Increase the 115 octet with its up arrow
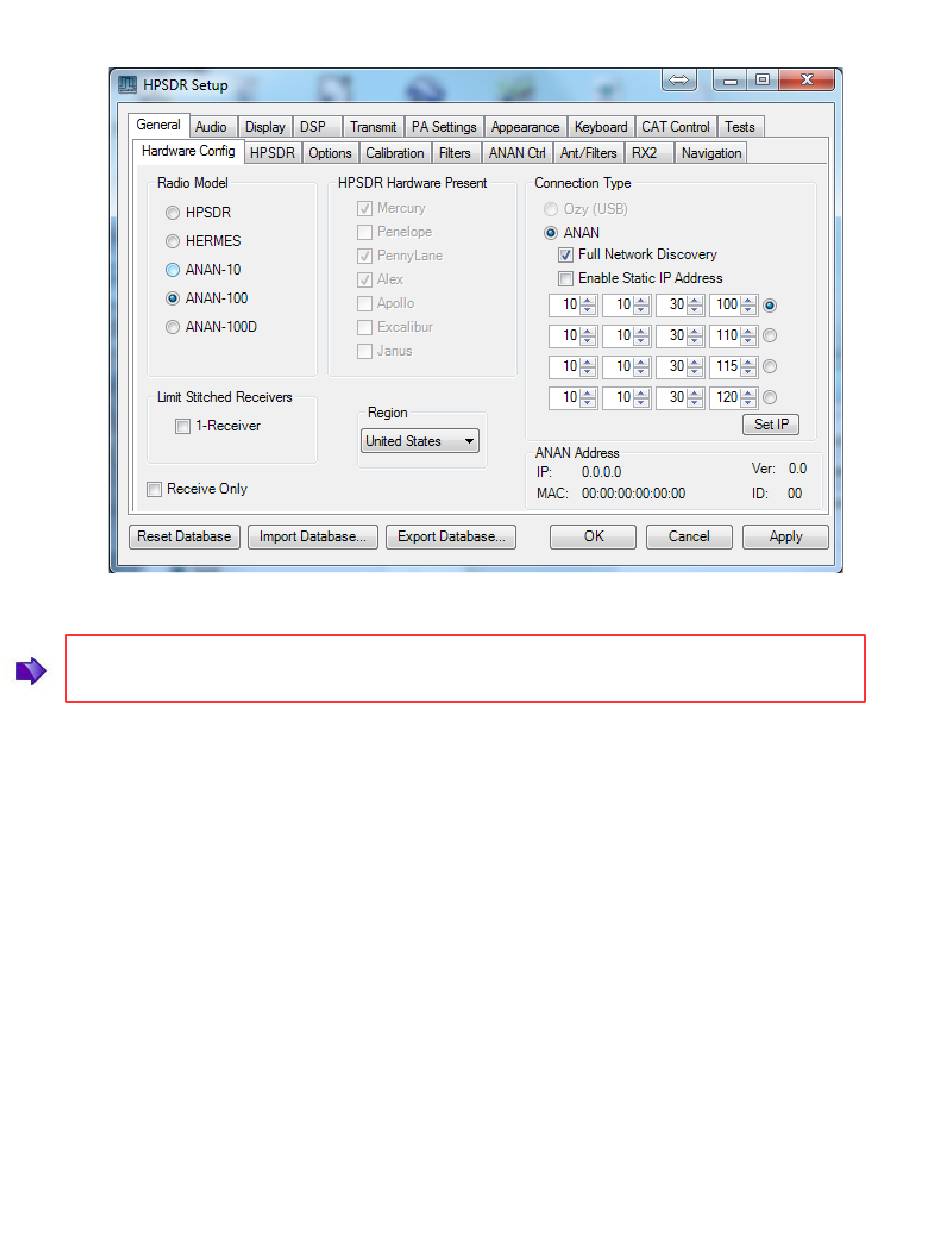This screenshot has height=1237, width=950. coord(748,362)
